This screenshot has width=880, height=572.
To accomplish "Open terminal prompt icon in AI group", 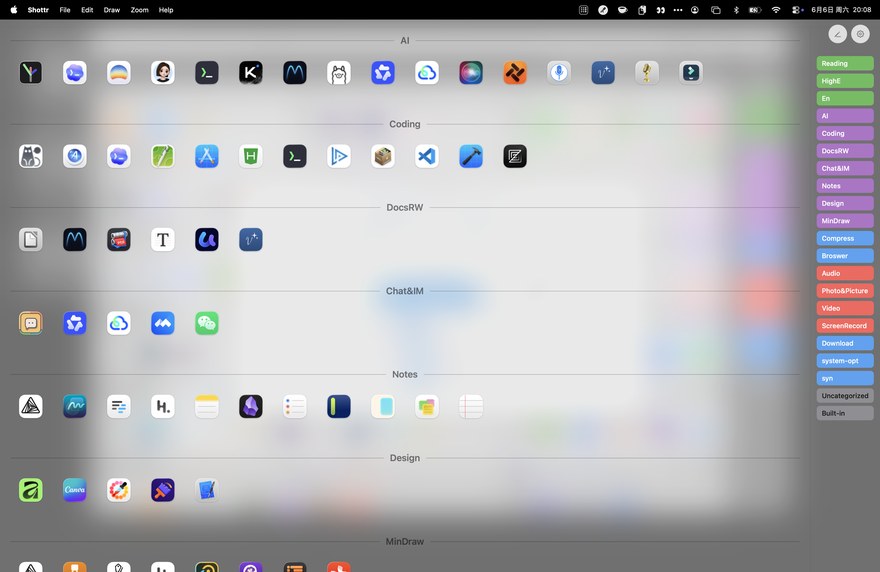I will [x=207, y=72].
